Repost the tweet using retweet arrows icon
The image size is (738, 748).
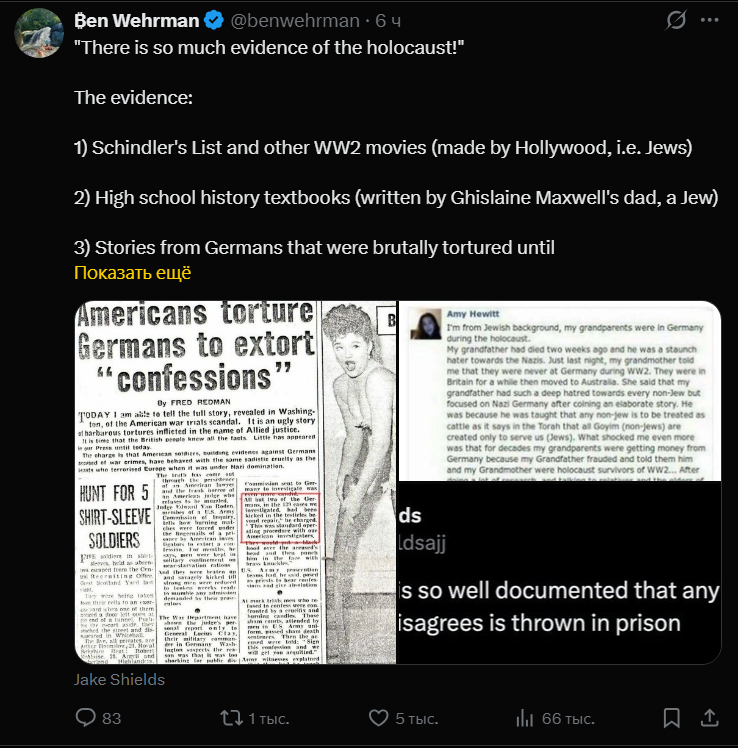pyautogui.click(x=231, y=718)
